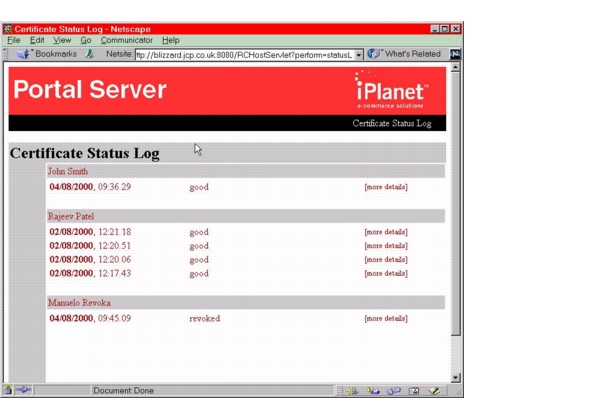Open more details for Manuelo Revoka revoked entry
The width and height of the screenshot is (610, 401).
pyautogui.click(x=386, y=319)
